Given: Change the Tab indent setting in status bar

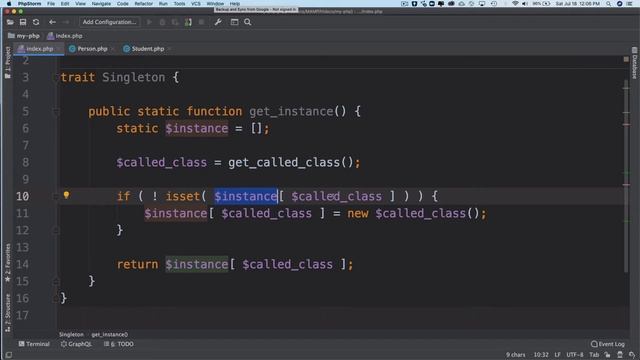Looking at the screenshot, I should coord(594,355).
